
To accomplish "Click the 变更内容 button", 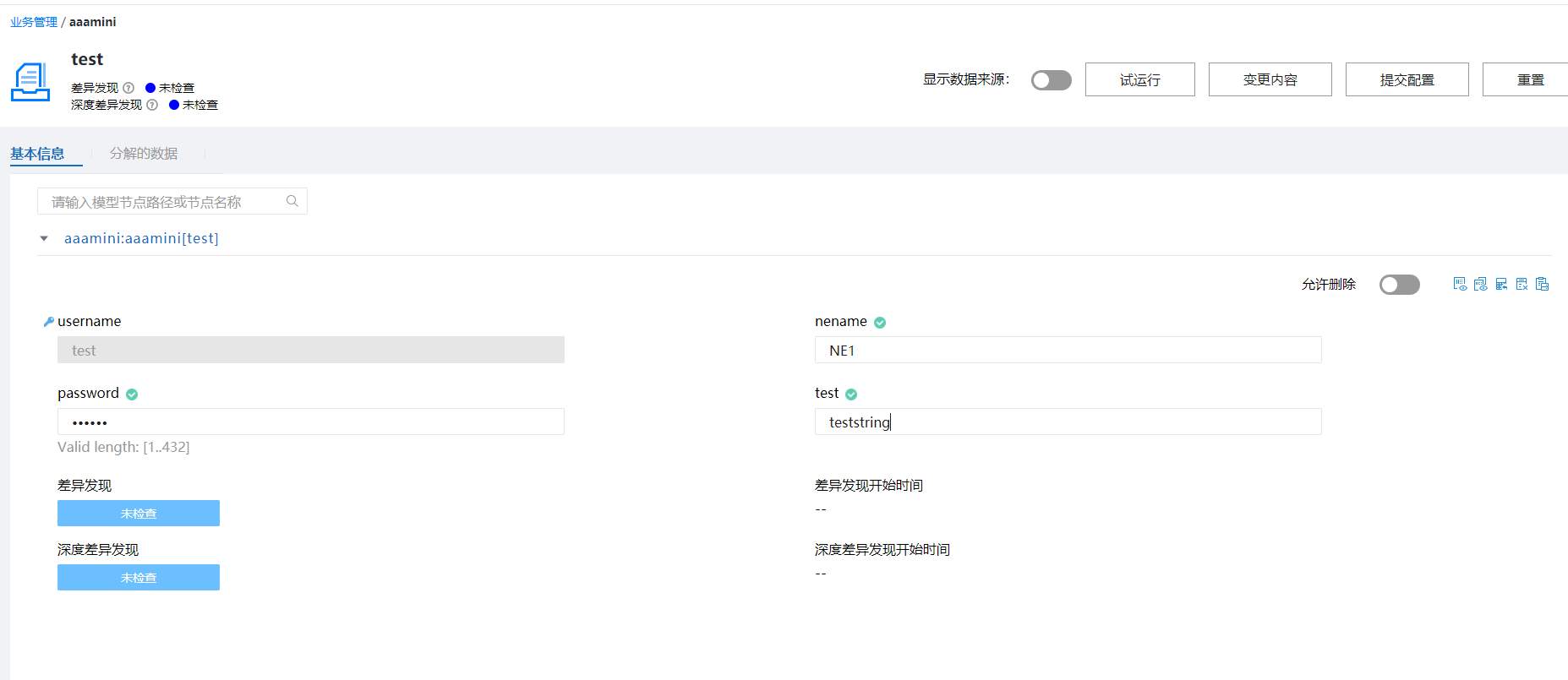I will tap(1270, 79).
